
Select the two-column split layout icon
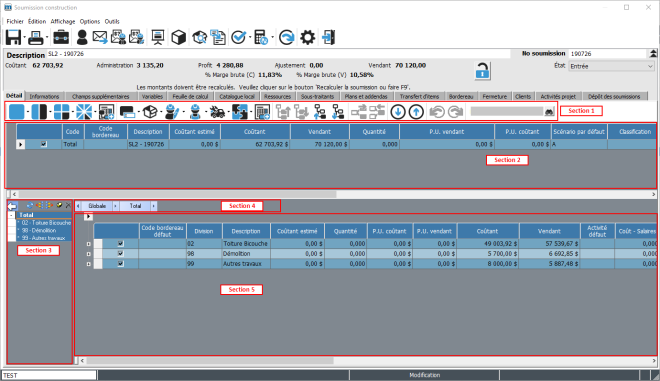pyautogui.click(x=39, y=112)
